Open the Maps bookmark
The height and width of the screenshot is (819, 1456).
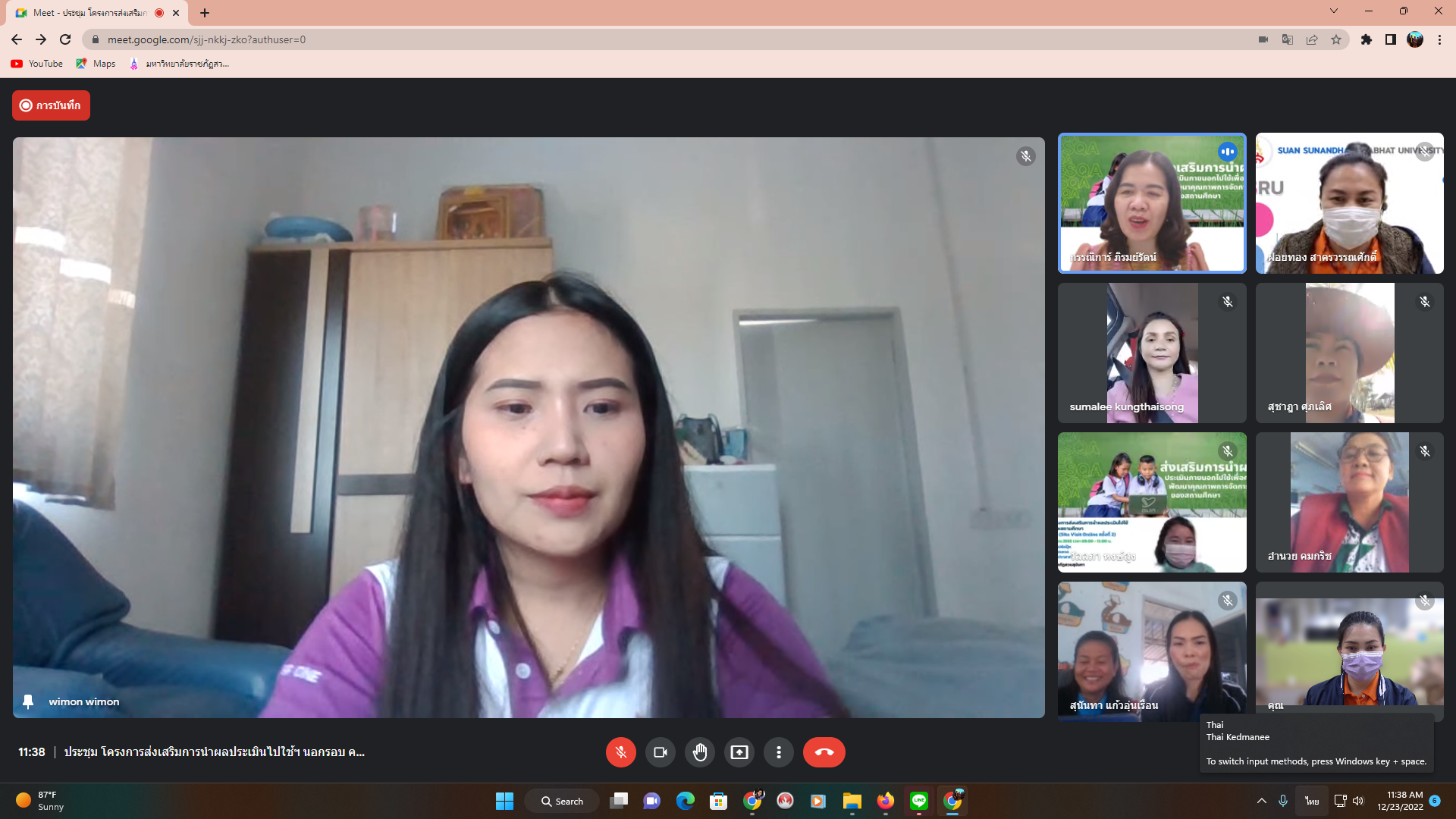pos(96,64)
